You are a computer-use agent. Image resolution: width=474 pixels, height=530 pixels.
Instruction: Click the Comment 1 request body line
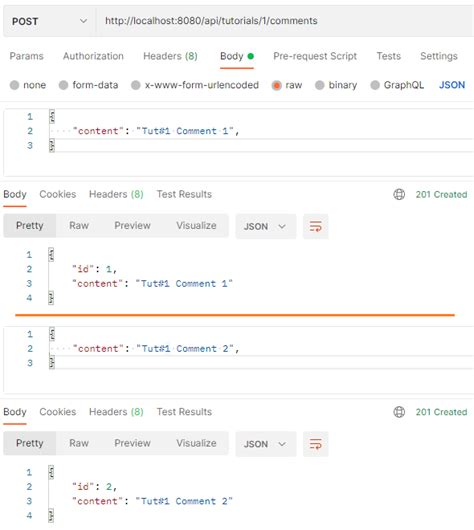tap(156, 131)
